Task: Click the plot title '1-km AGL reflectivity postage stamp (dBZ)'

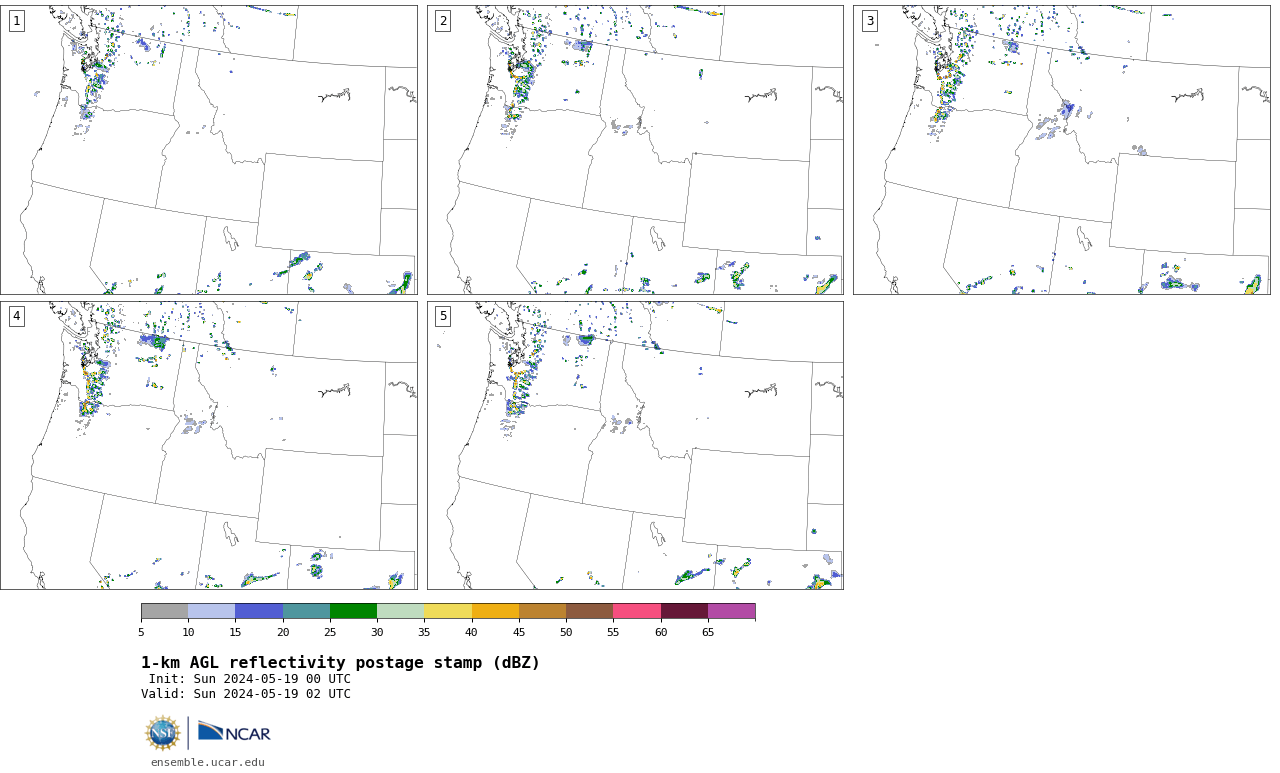Action: pyautogui.click(x=340, y=663)
